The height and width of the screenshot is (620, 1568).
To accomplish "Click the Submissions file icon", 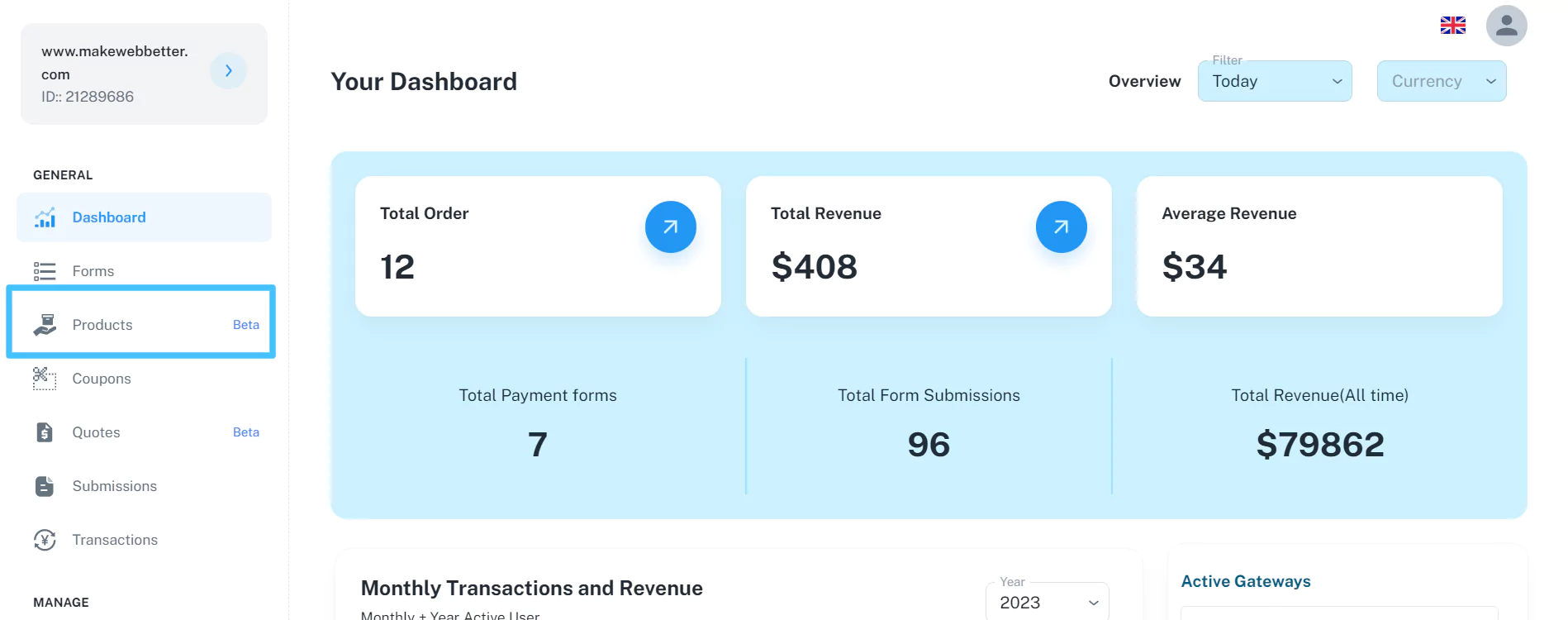I will click(x=45, y=486).
